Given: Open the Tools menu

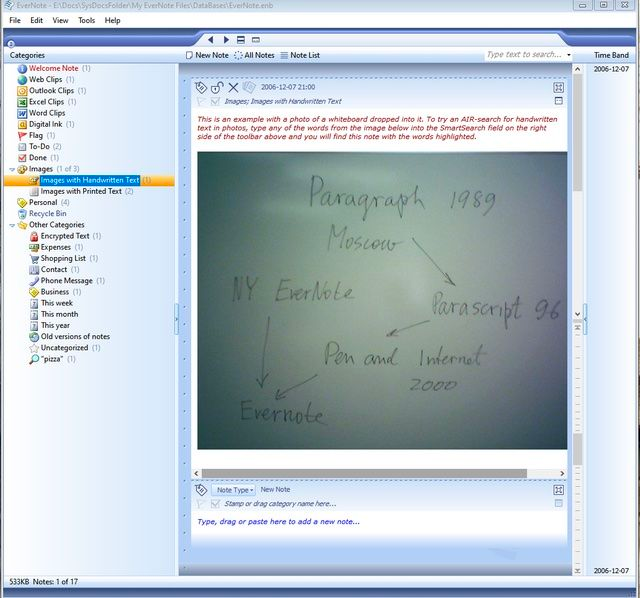Looking at the screenshot, I should point(87,20).
